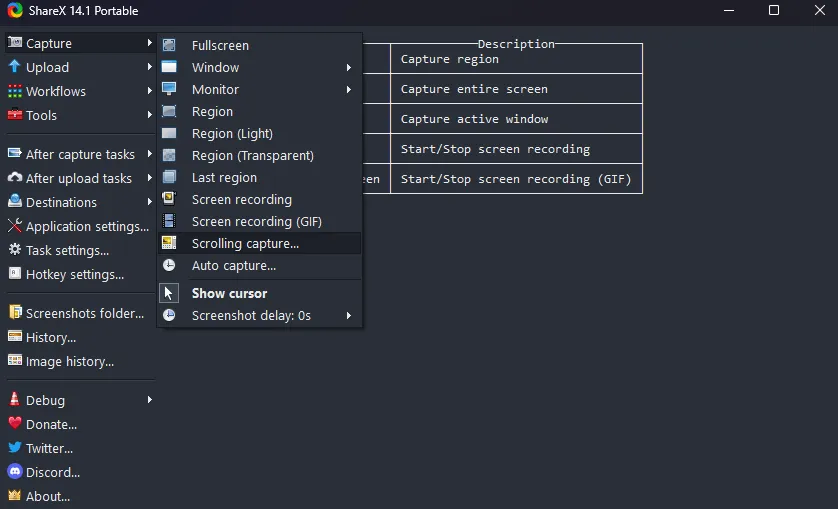Expand the Screenshot delay submenu arrow
838x509 pixels.
349,315
